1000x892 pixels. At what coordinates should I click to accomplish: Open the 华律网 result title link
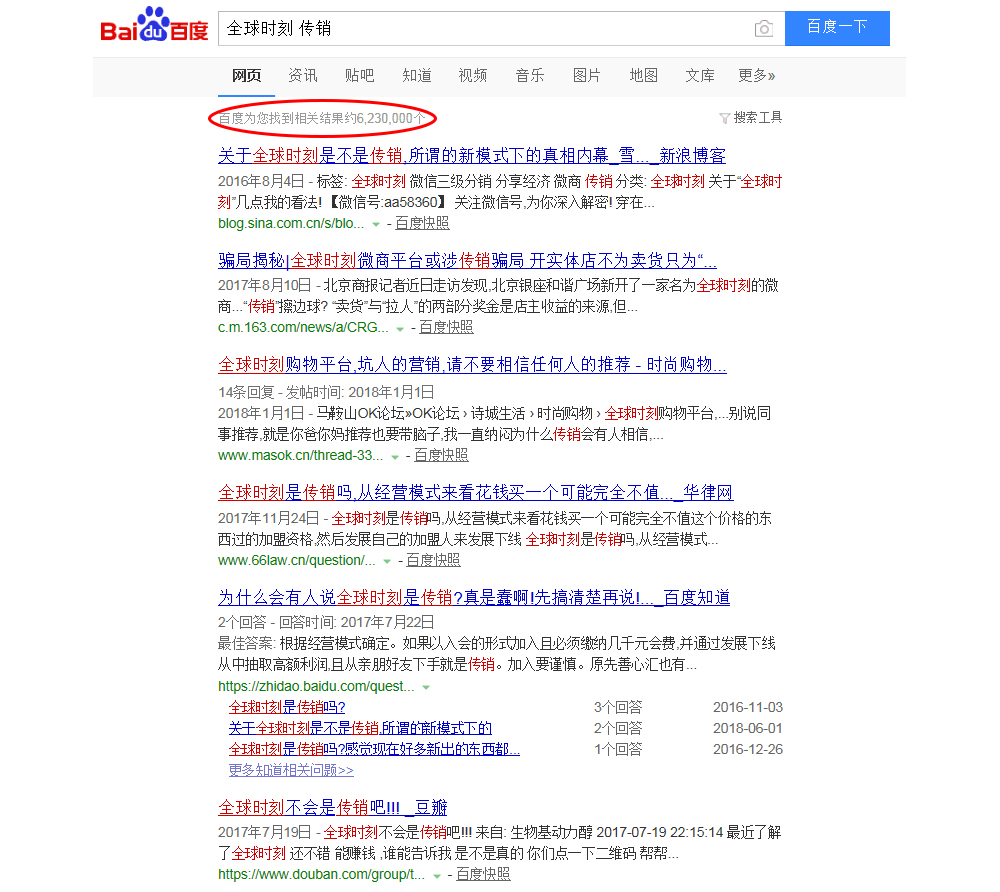[475, 493]
